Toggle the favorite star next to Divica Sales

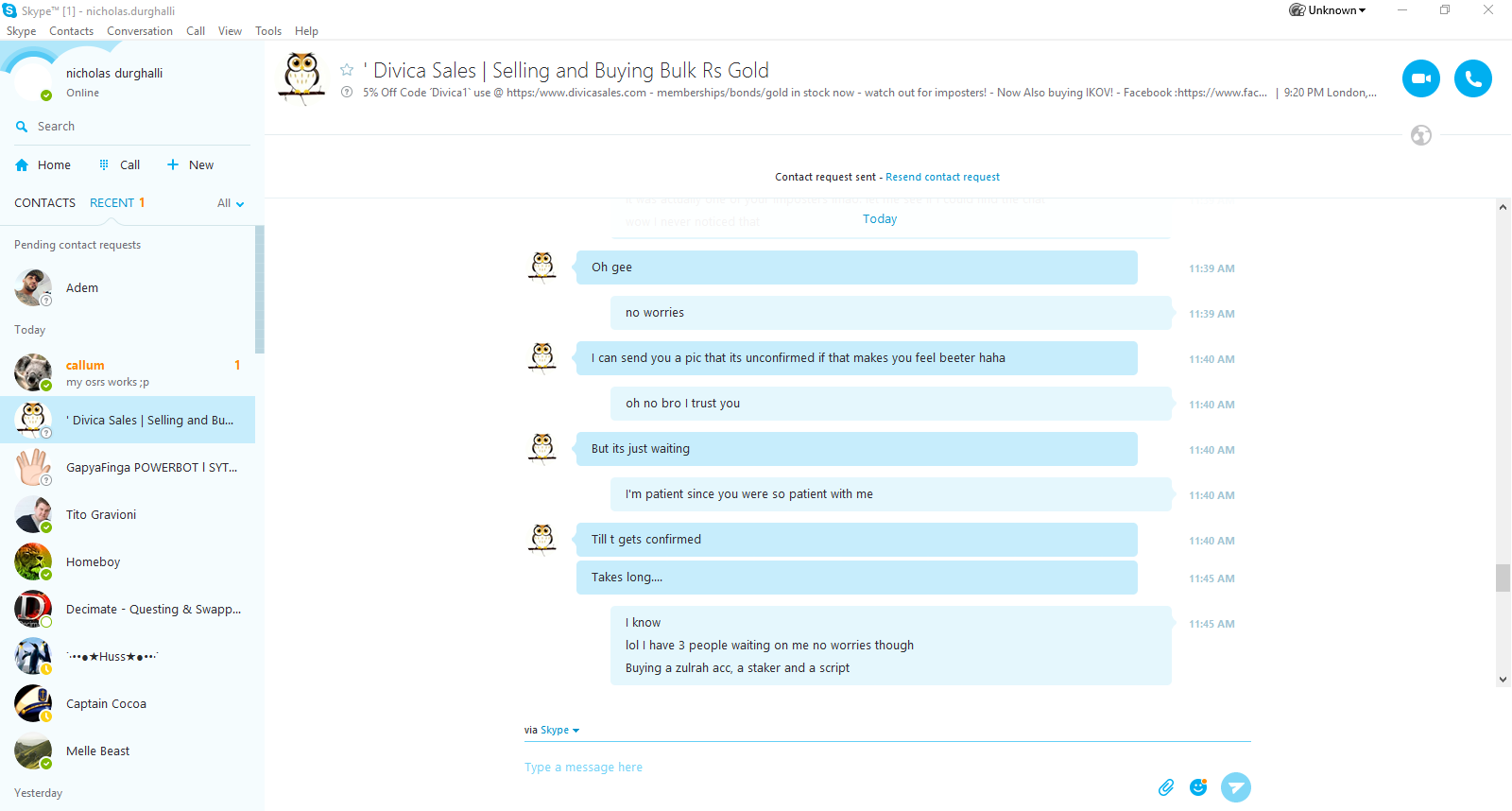(347, 70)
